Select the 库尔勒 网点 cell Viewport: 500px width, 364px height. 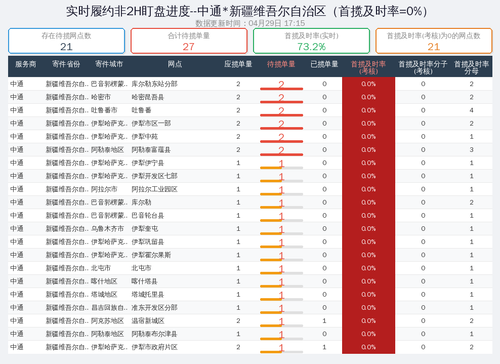[141, 202]
